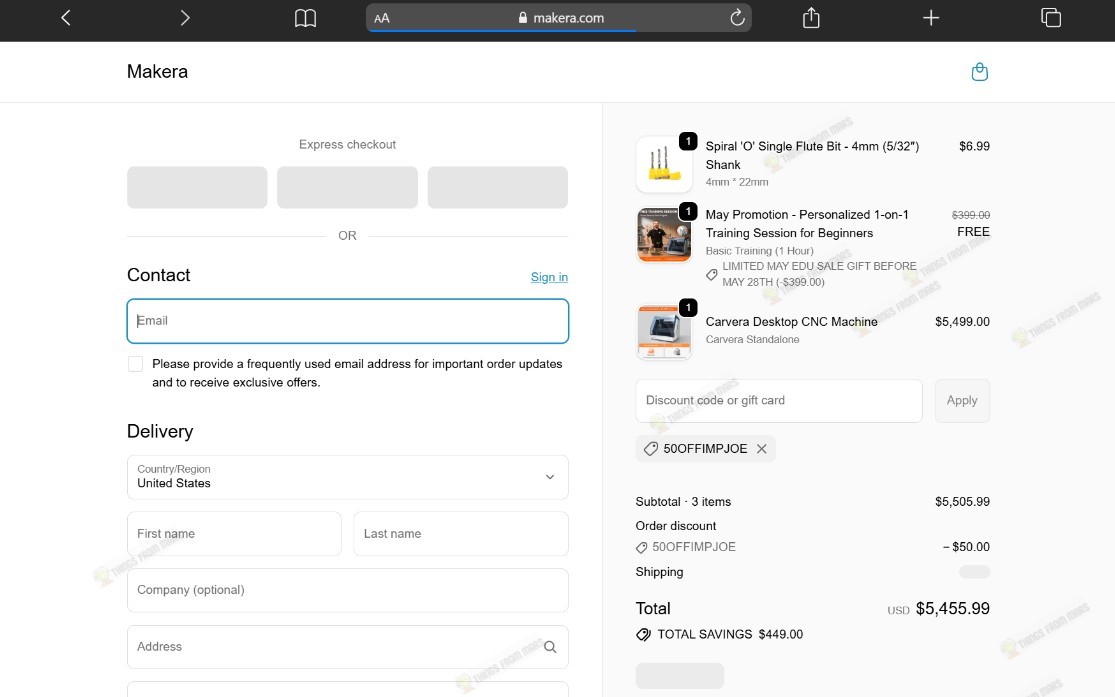Check the email offers checkbox

pyautogui.click(x=135, y=364)
